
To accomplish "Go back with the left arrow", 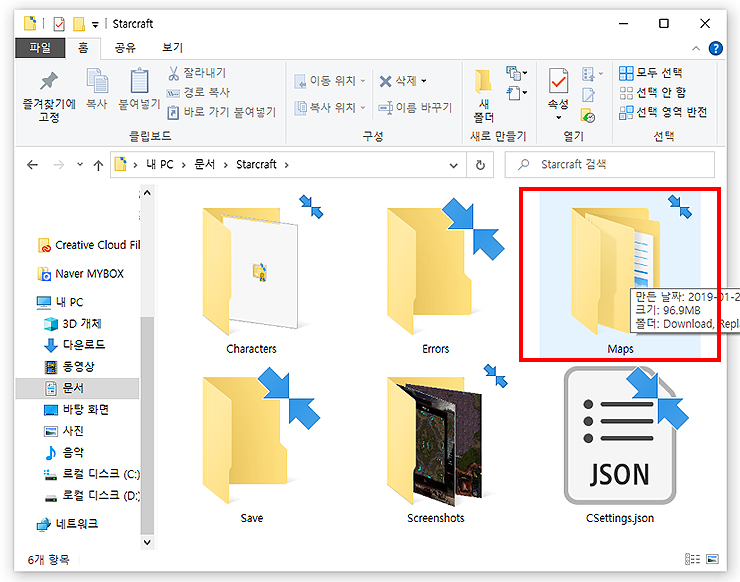I will tap(32, 165).
